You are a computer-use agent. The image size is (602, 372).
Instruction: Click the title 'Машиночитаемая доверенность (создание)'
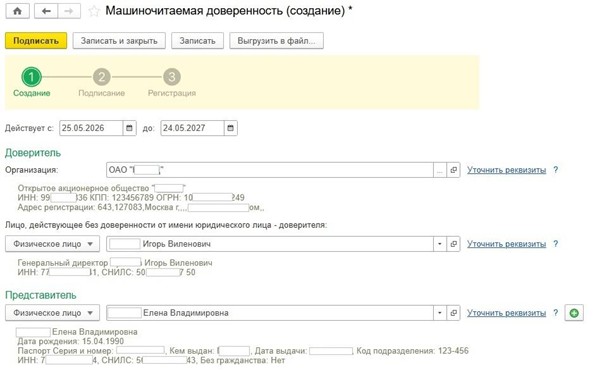(x=225, y=11)
